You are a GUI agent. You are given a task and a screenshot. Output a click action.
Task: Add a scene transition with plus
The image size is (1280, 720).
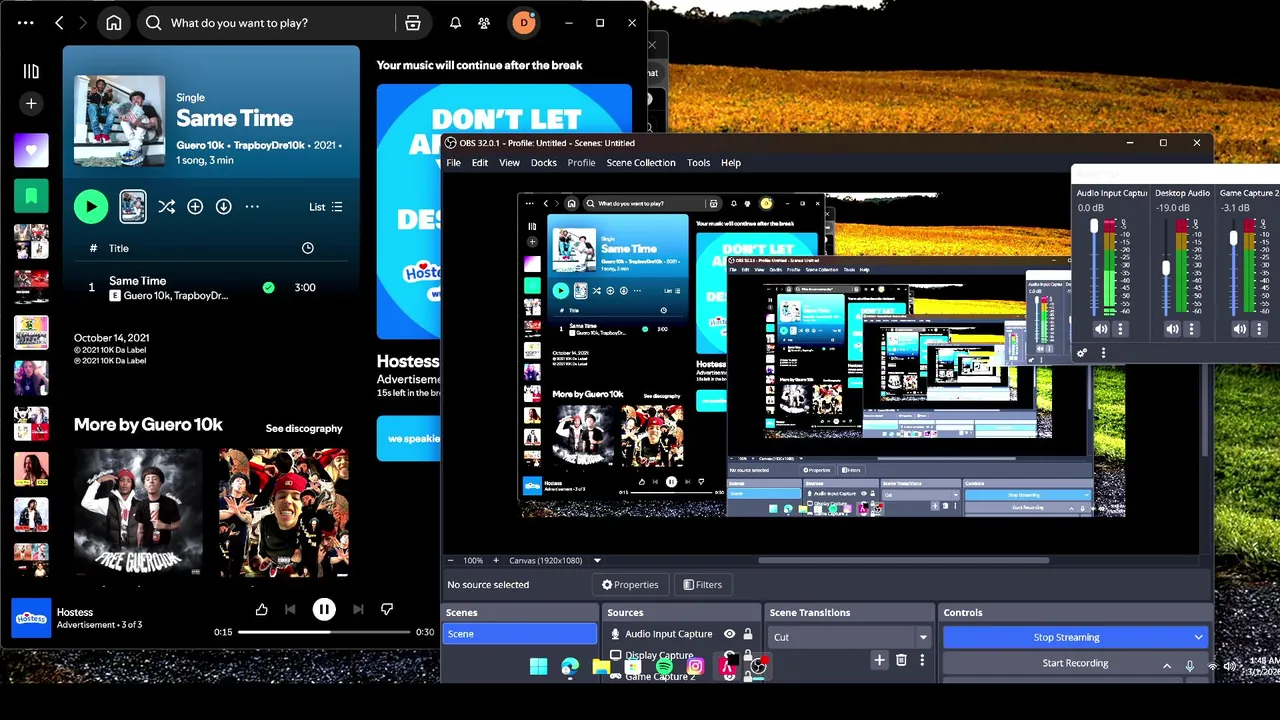coord(879,660)
